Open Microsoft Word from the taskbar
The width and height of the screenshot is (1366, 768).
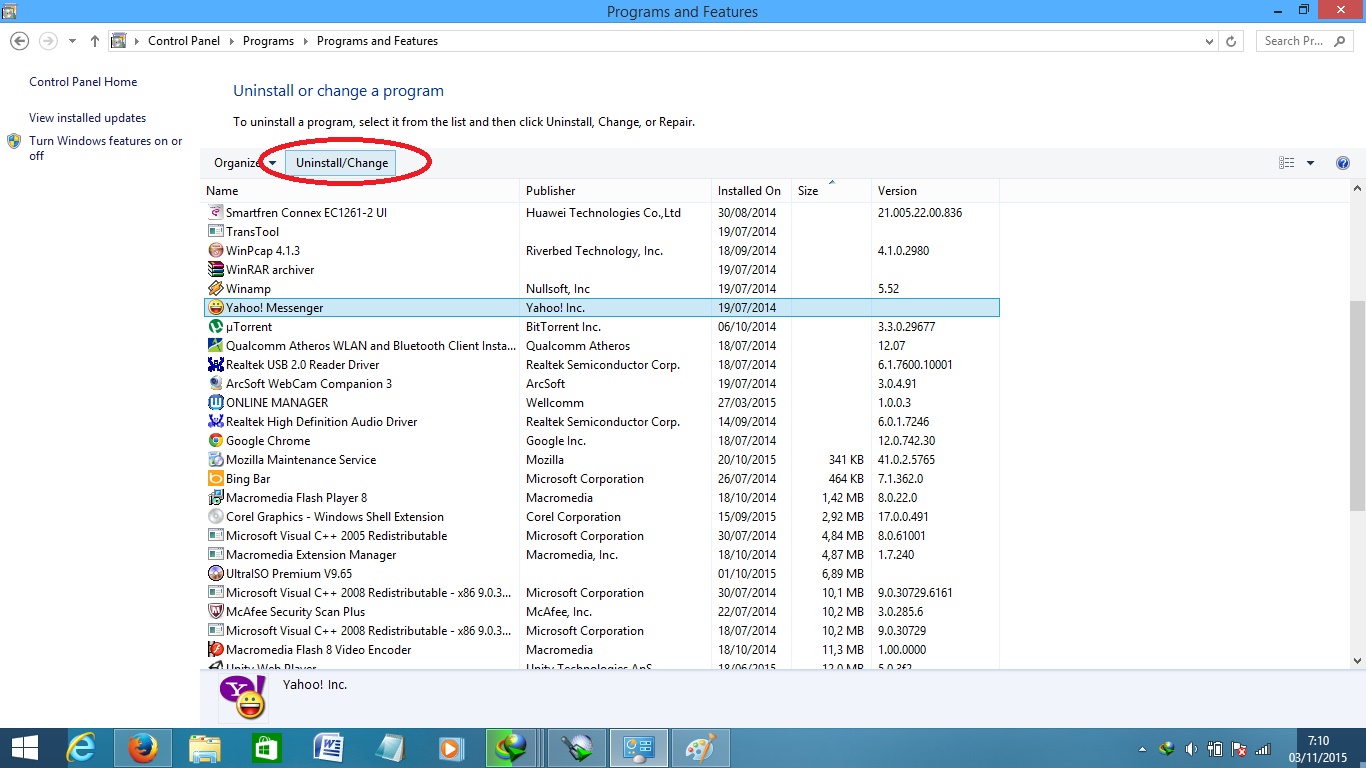329,747
